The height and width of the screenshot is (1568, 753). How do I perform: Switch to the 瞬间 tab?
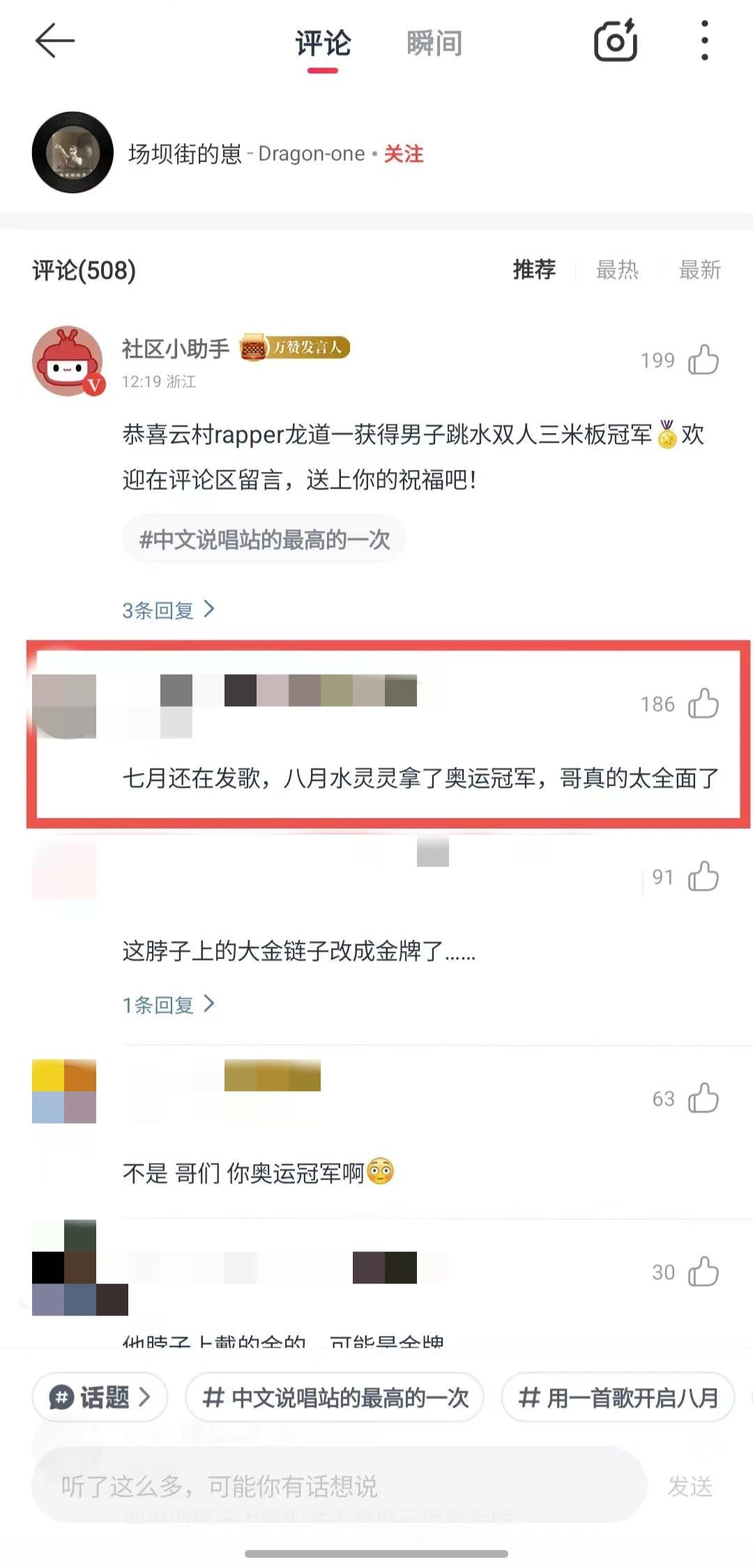point(434,43)
